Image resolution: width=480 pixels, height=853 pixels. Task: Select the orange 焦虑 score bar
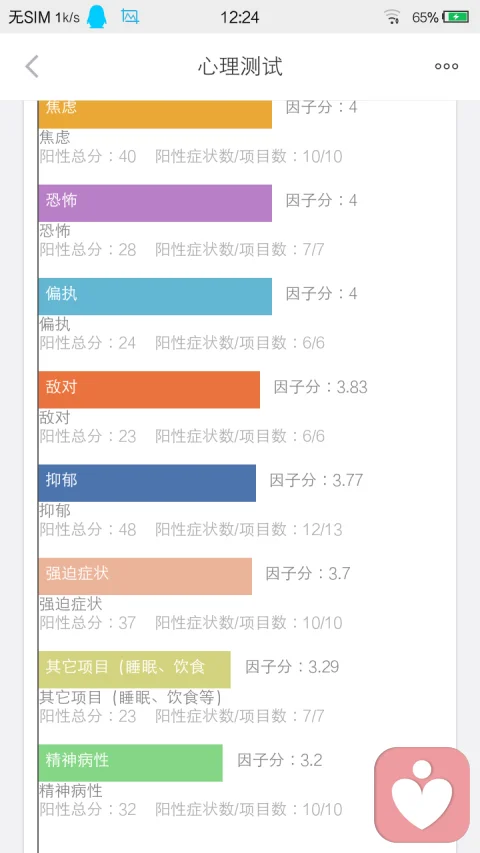pyautogui.click(x=155, y=114)
